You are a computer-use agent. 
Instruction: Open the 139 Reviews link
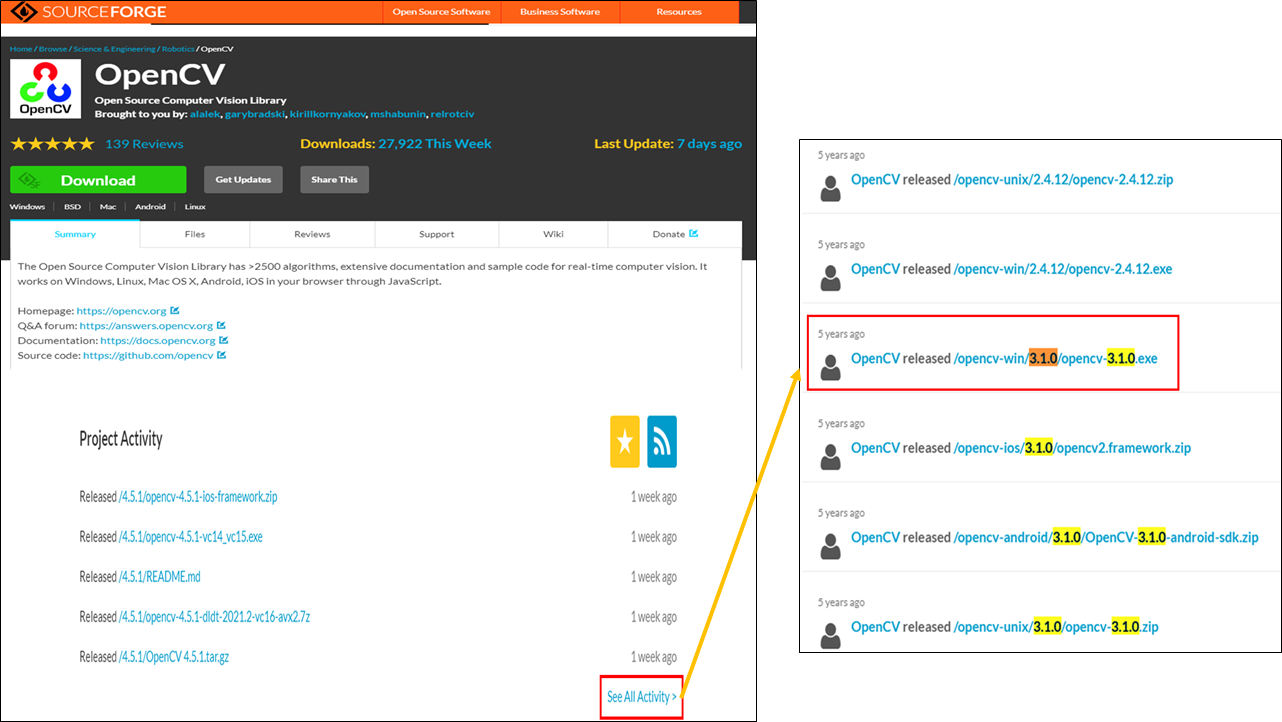click(144, 144)
